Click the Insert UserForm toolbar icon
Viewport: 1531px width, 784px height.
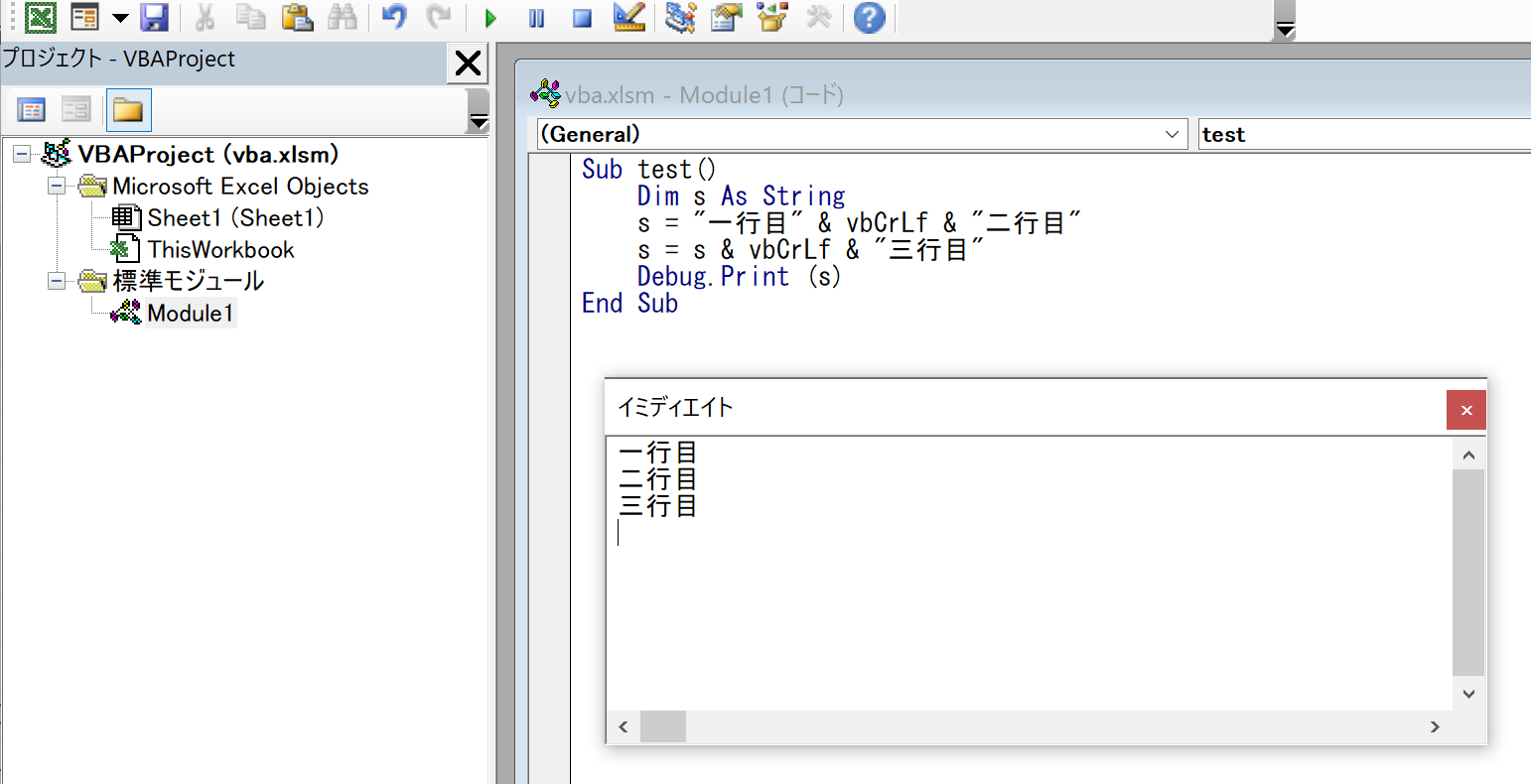(86, 17)
